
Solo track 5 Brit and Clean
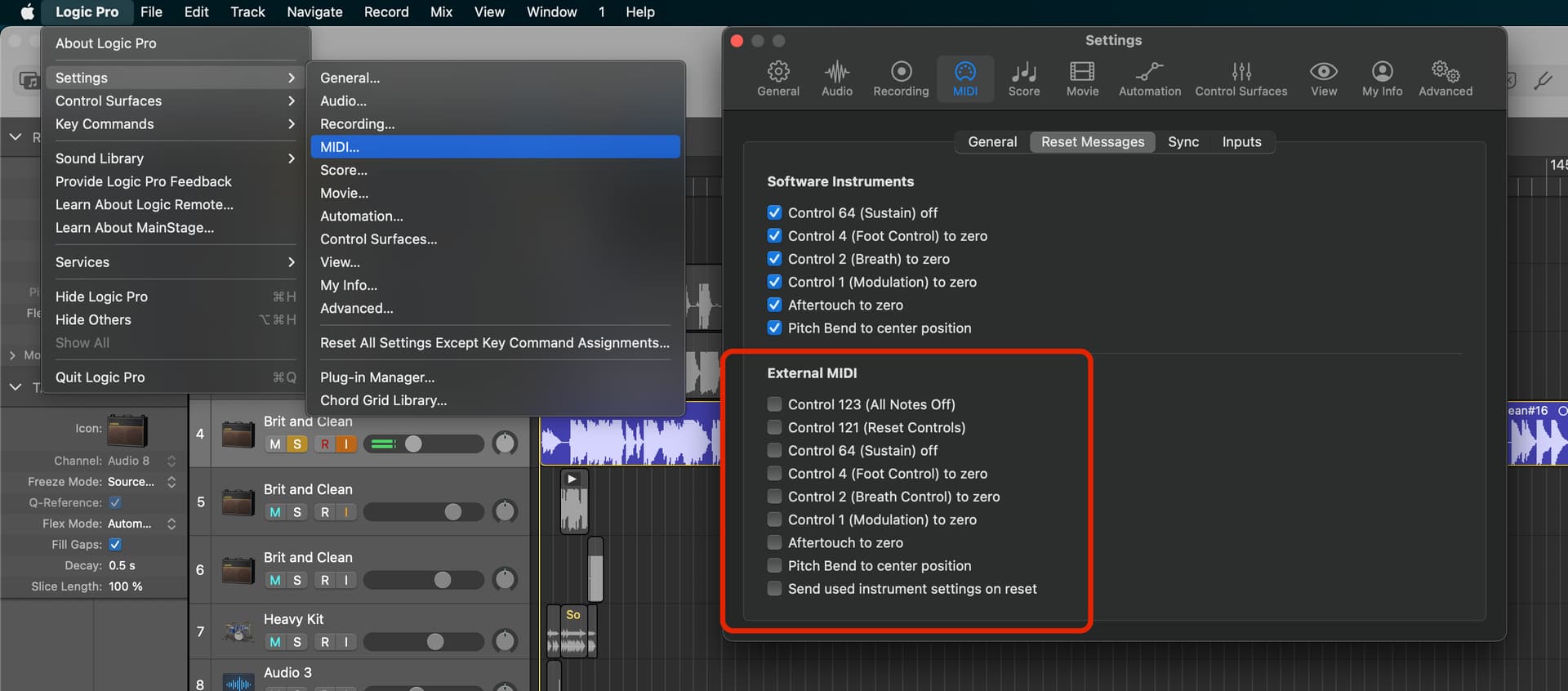point(297,512)
